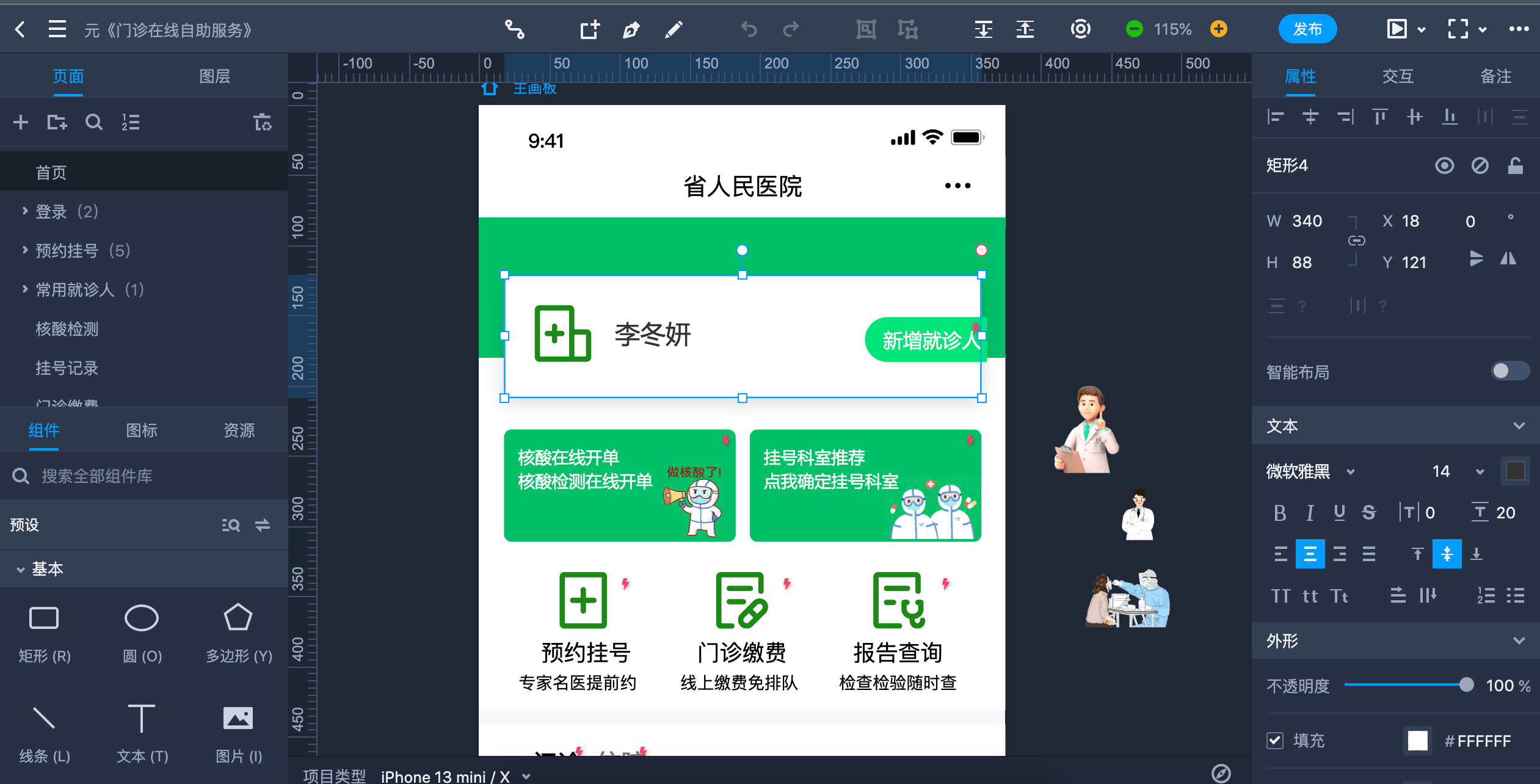
Task: Click the fill color swatch #FFFFFF
Action: [x=1417, y=741]
